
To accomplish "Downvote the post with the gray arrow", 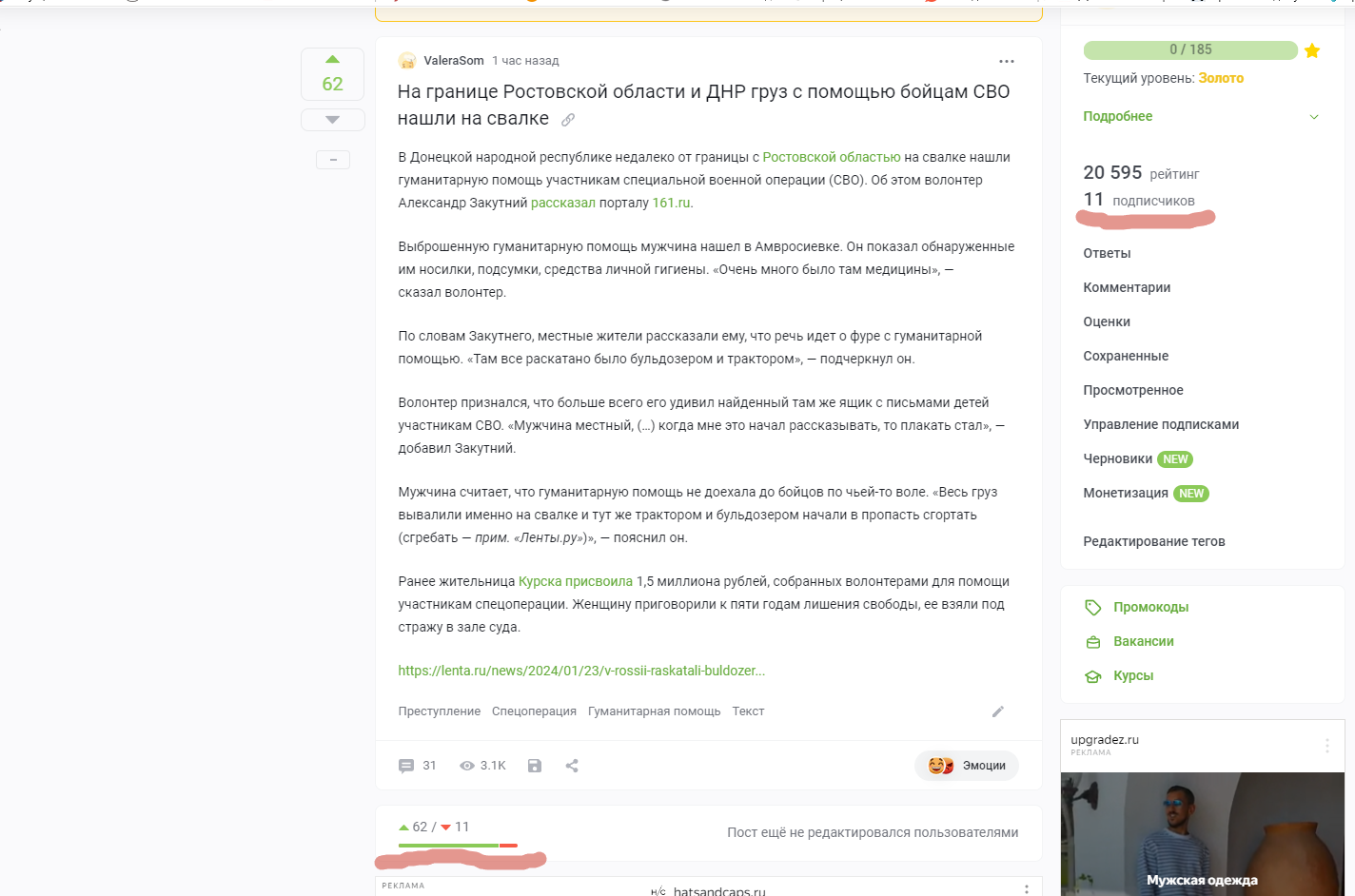I will [332, 120].
